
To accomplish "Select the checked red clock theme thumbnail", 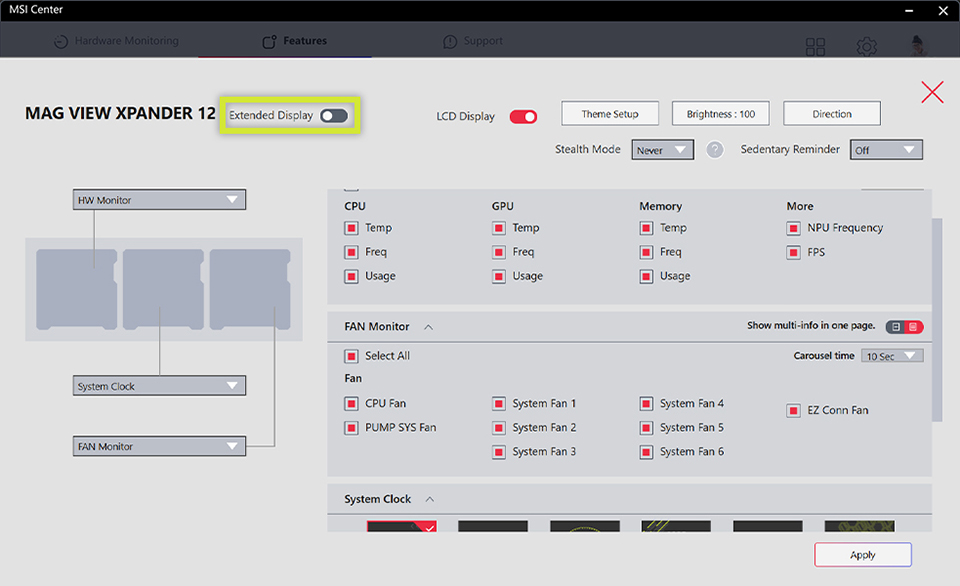I will pyautogui.click(x=402, y=526).
